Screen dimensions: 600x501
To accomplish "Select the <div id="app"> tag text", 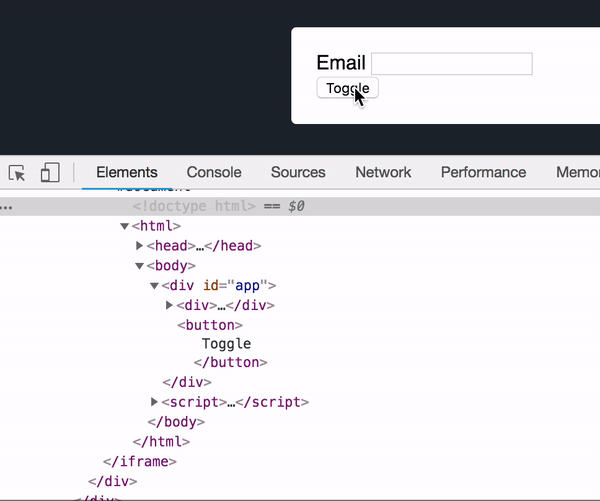I will (218, 286).
